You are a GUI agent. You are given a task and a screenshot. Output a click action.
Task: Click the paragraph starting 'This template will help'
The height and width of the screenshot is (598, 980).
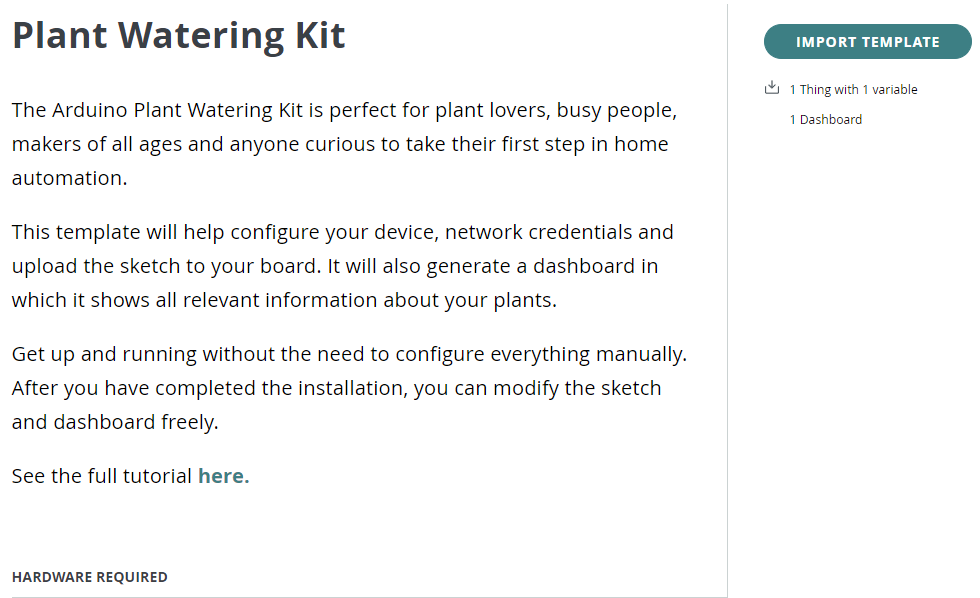(342, 266)
